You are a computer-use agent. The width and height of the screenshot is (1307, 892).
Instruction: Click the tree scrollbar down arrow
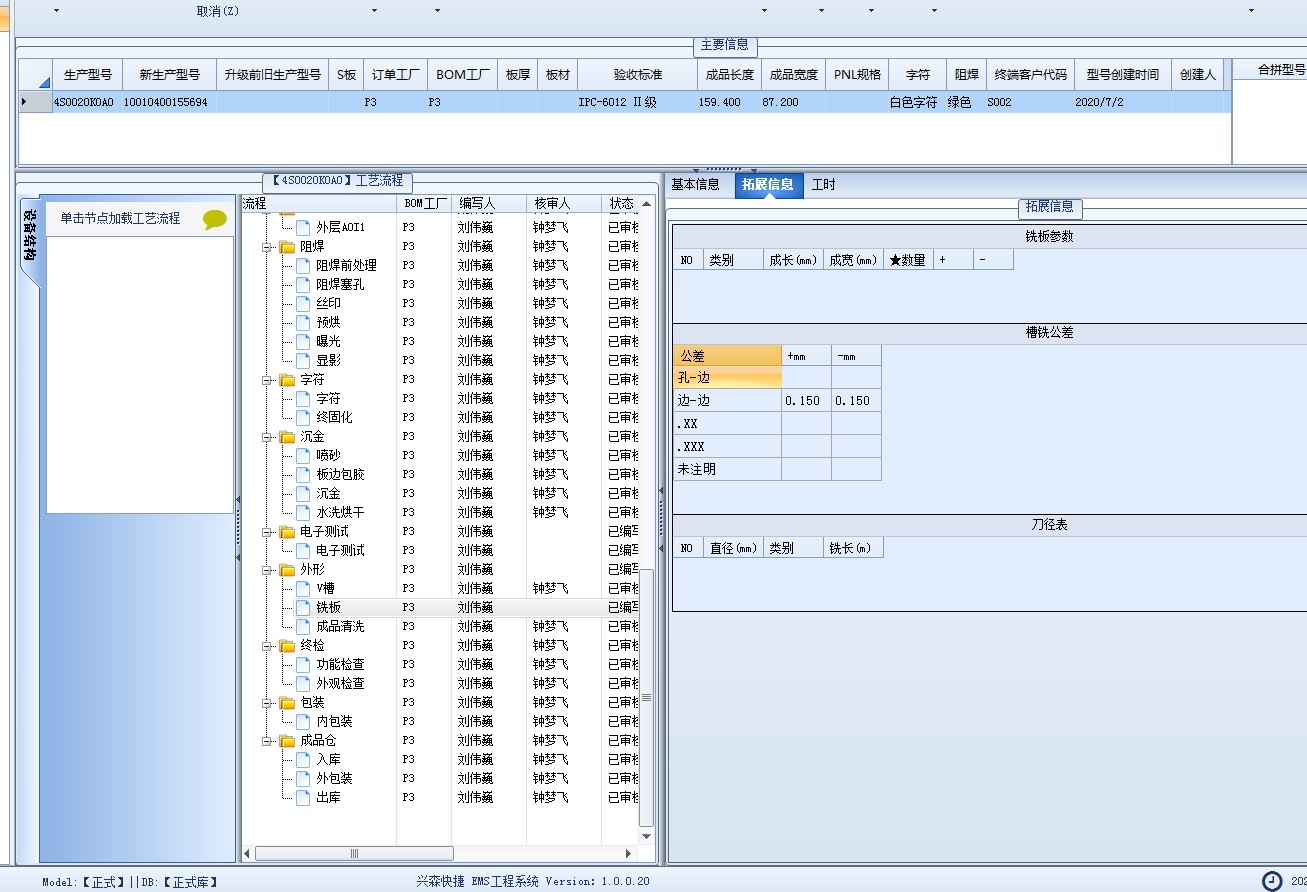pos(646,837)
